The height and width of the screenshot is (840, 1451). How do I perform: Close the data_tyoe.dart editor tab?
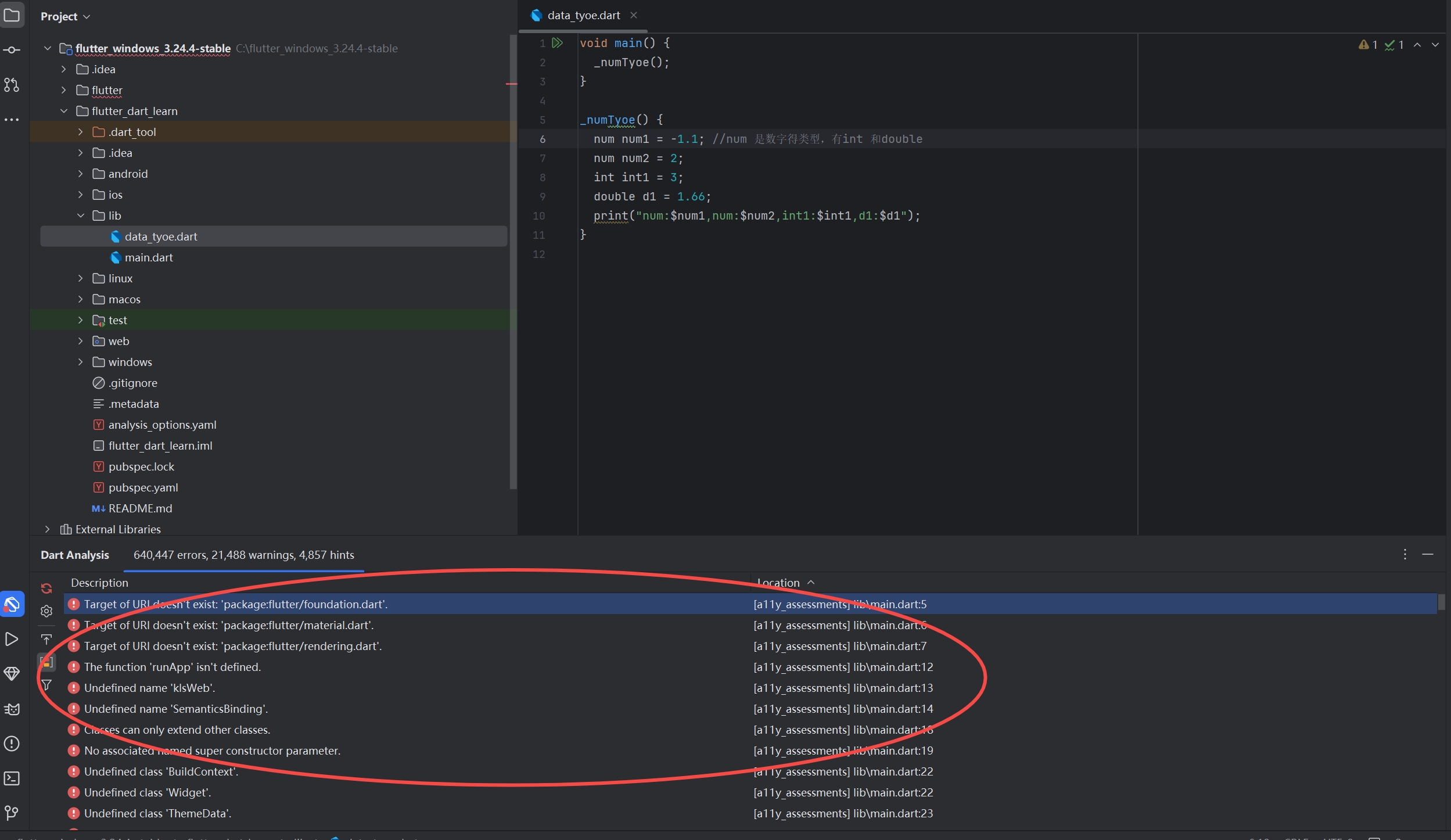[634, 15]
